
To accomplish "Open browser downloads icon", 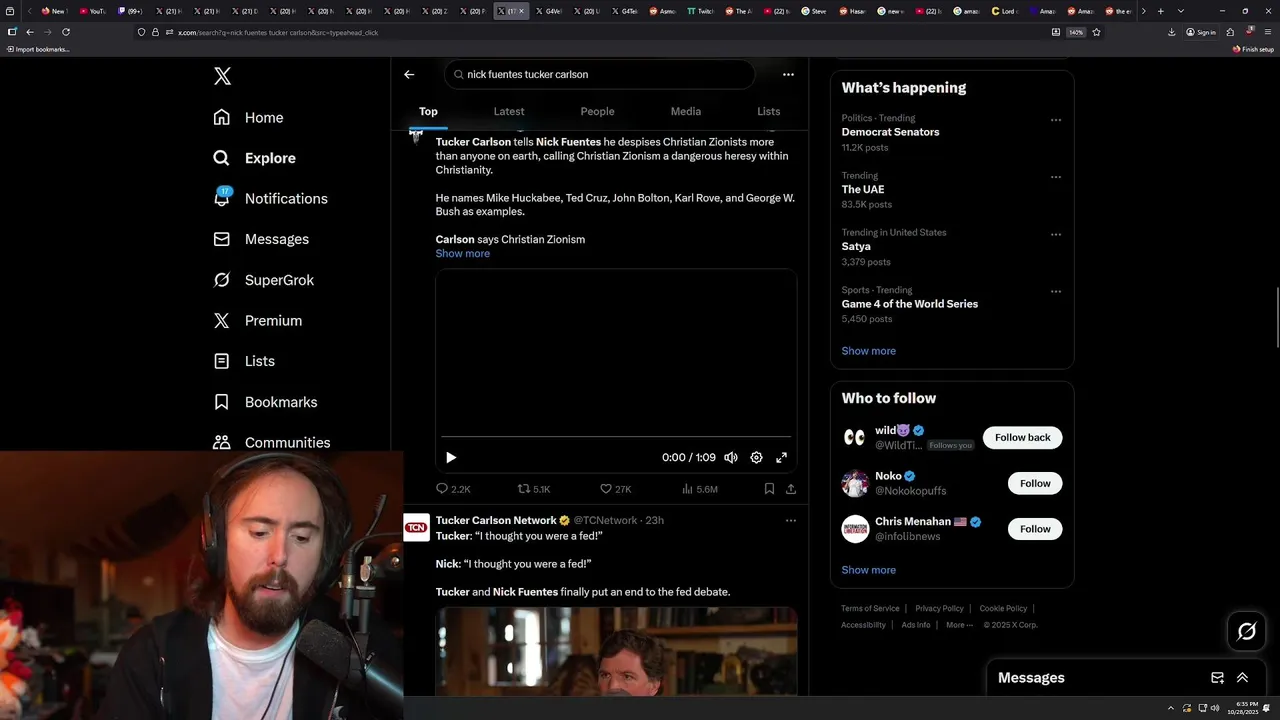I will [1171, 32].
